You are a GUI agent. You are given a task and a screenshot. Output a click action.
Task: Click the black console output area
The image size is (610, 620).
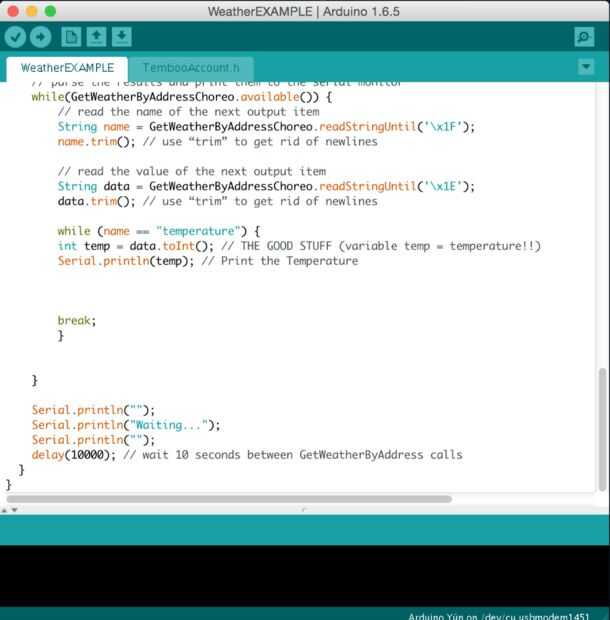pos(305,575)
